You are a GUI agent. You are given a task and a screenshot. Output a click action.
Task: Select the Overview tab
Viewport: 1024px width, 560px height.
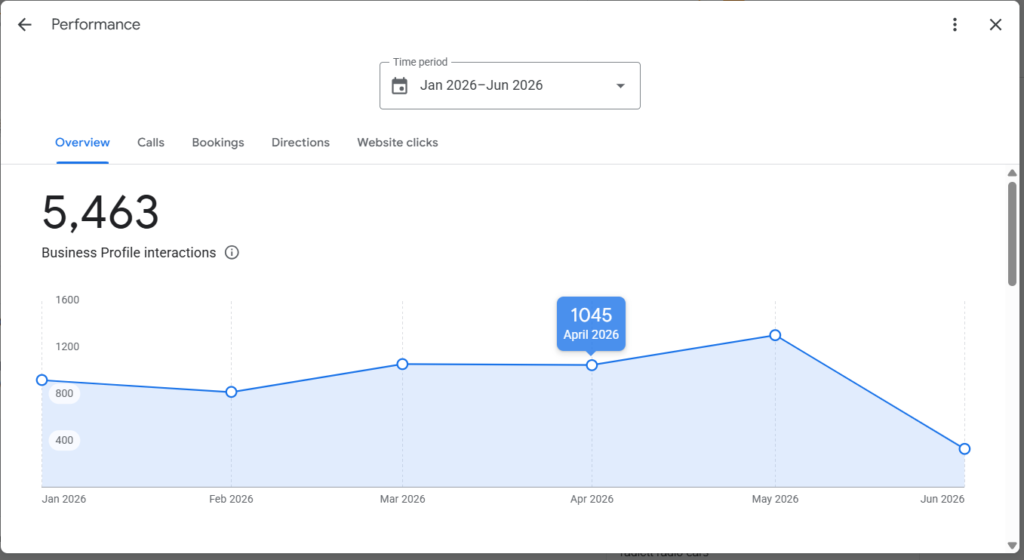(82, 142)
